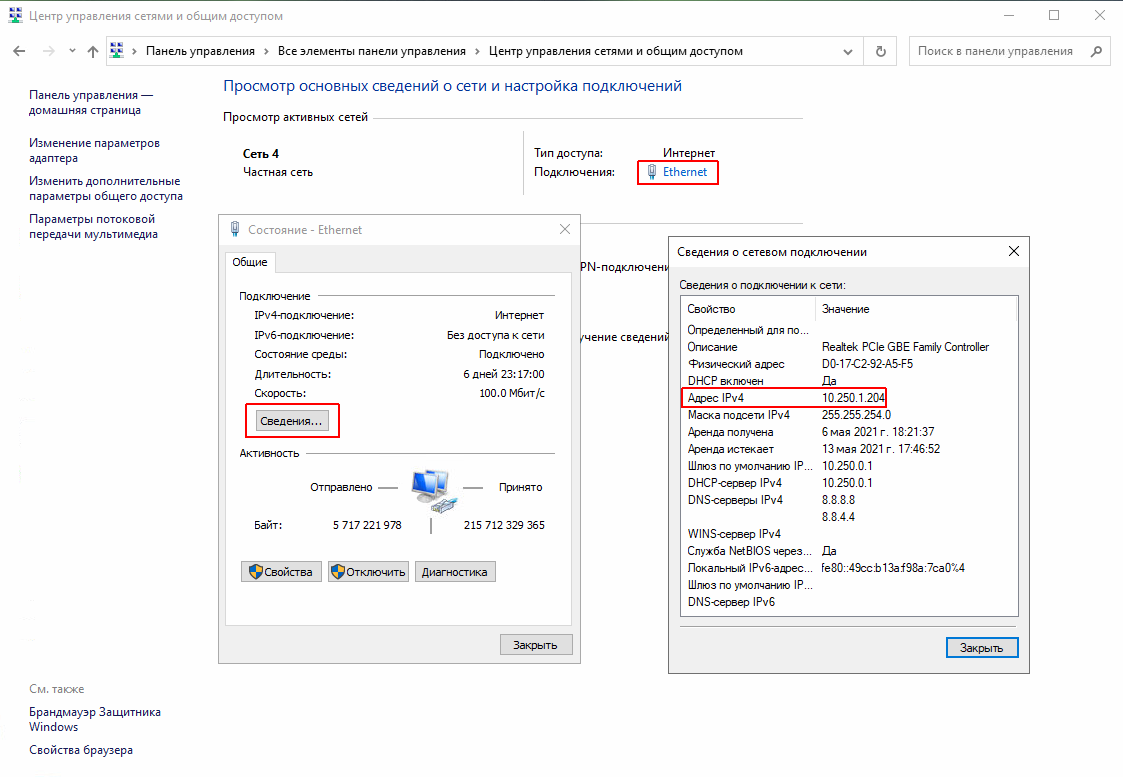Click the Ethernet status title icon

click(x=234, y=229)
